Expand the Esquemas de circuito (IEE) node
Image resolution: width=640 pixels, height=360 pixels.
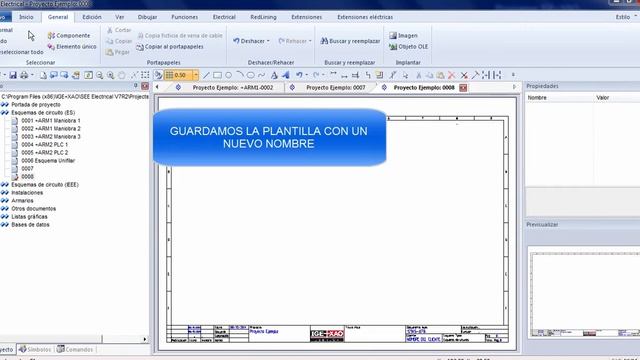(4, 184)
